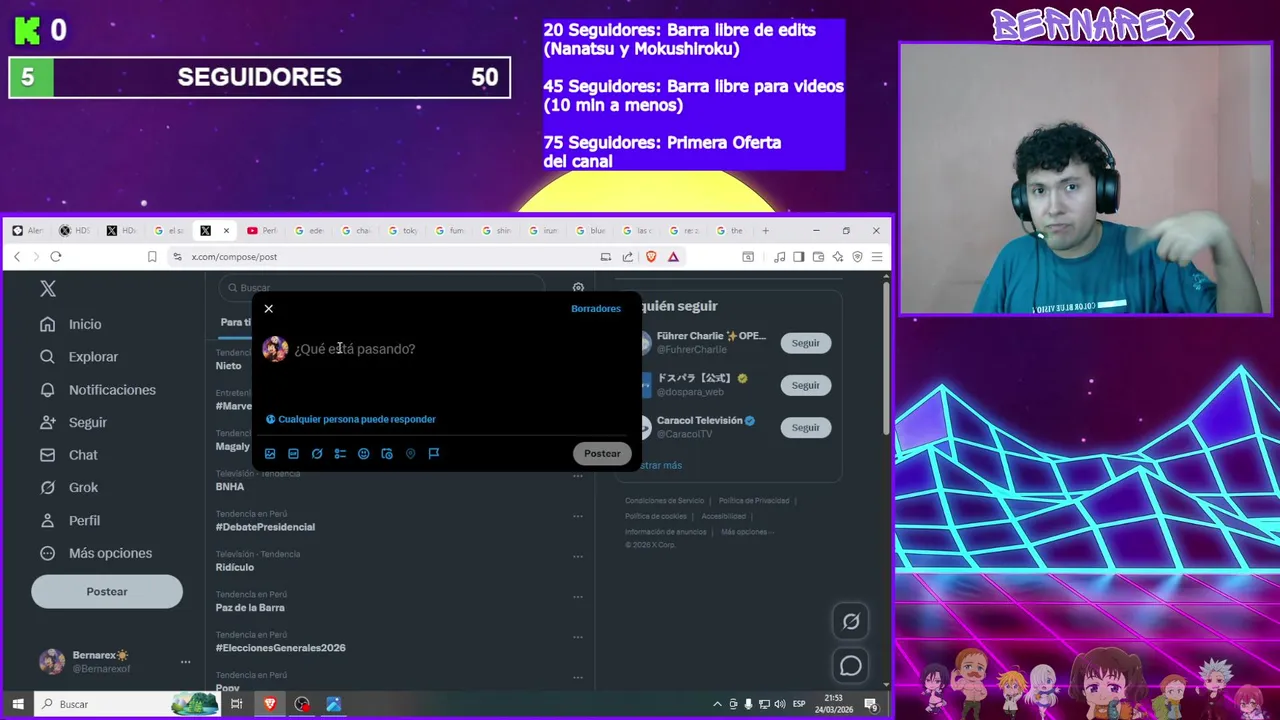Open Perfil in the sidebar
The image size is (1280, 720).
click(70, 521)
